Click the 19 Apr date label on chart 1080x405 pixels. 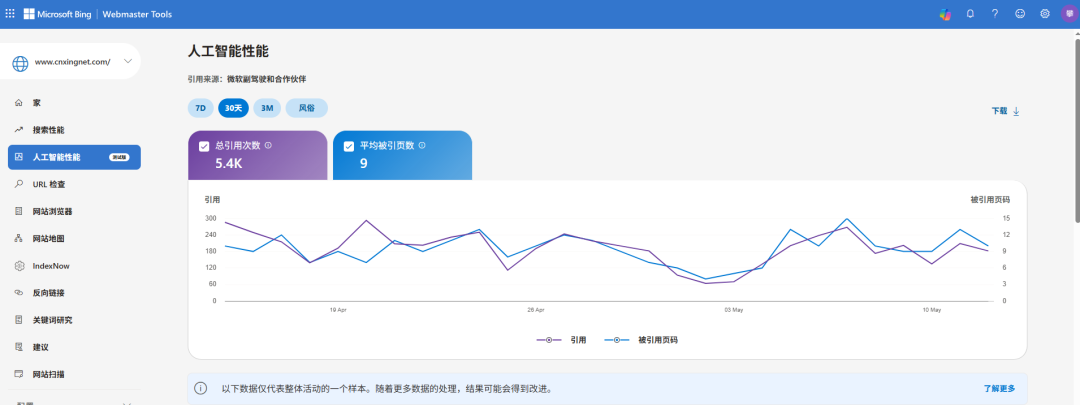338,311
